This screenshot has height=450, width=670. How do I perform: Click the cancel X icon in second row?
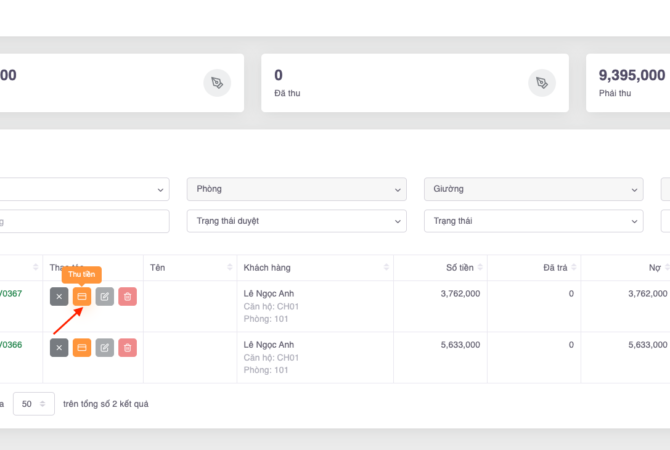coord(59,347)
